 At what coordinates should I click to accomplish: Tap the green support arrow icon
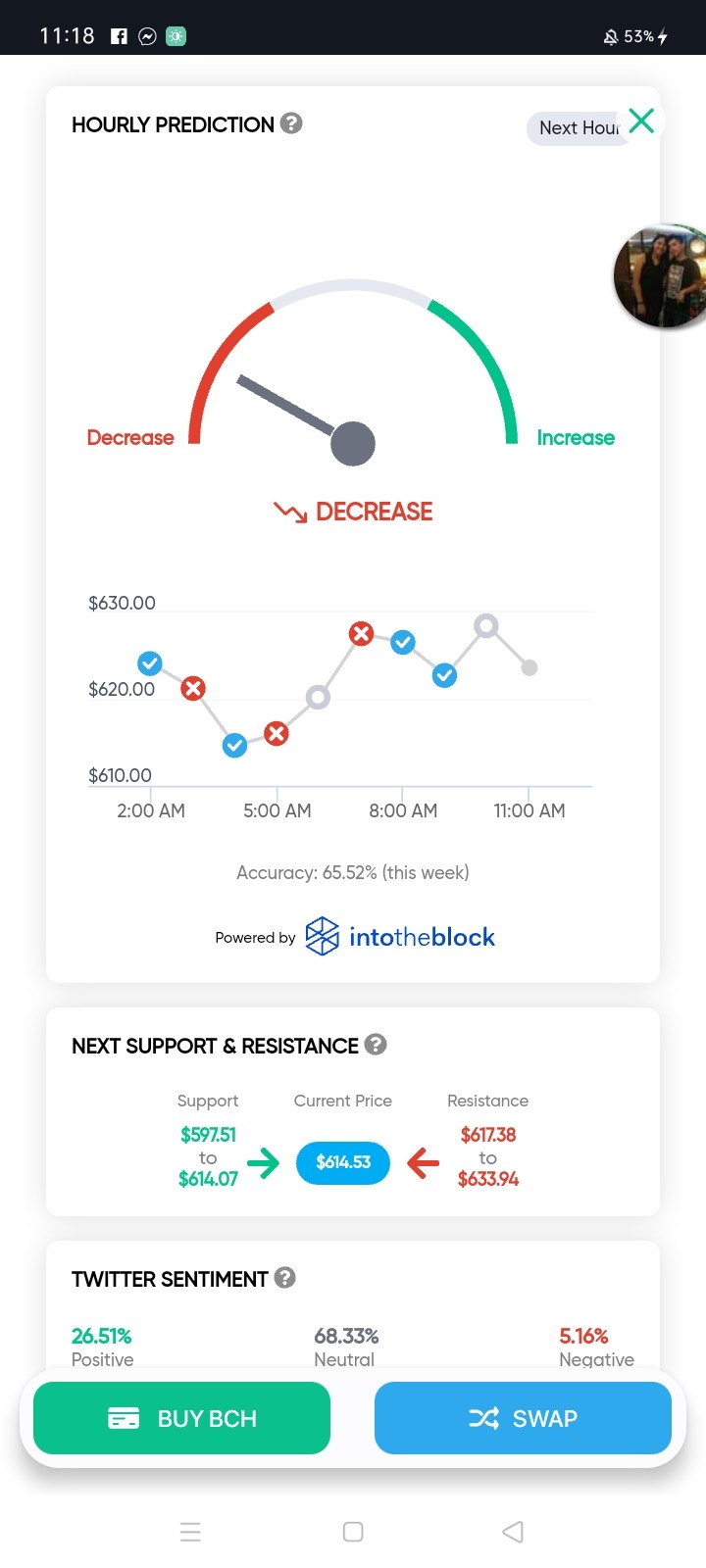tap(263, 1163)
